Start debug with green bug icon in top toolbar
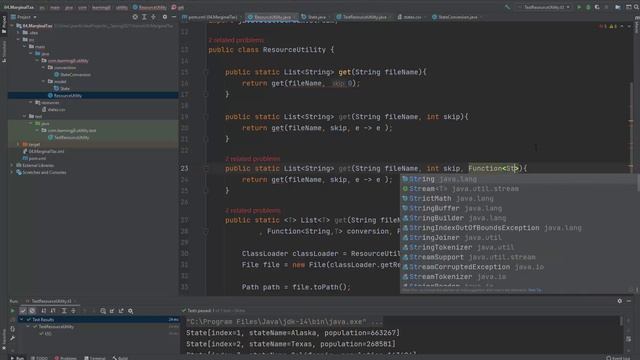 [x=588, y=7]
